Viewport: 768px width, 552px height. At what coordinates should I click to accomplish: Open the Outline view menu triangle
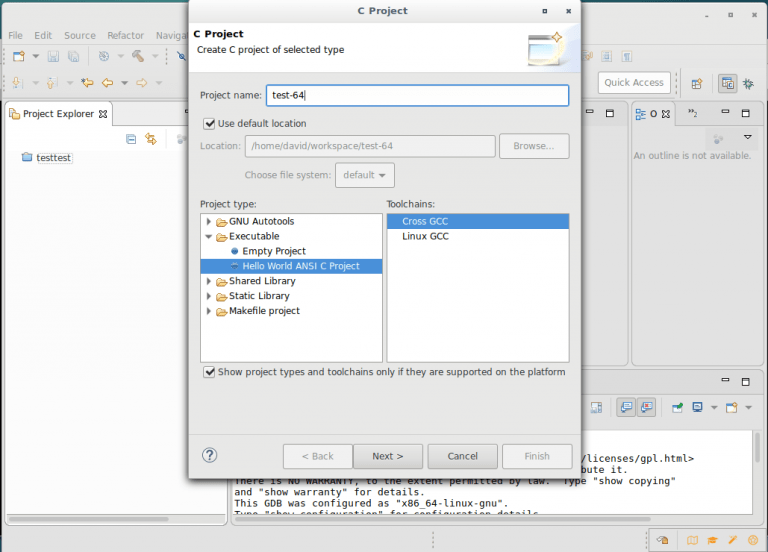(x=748, y=137)
